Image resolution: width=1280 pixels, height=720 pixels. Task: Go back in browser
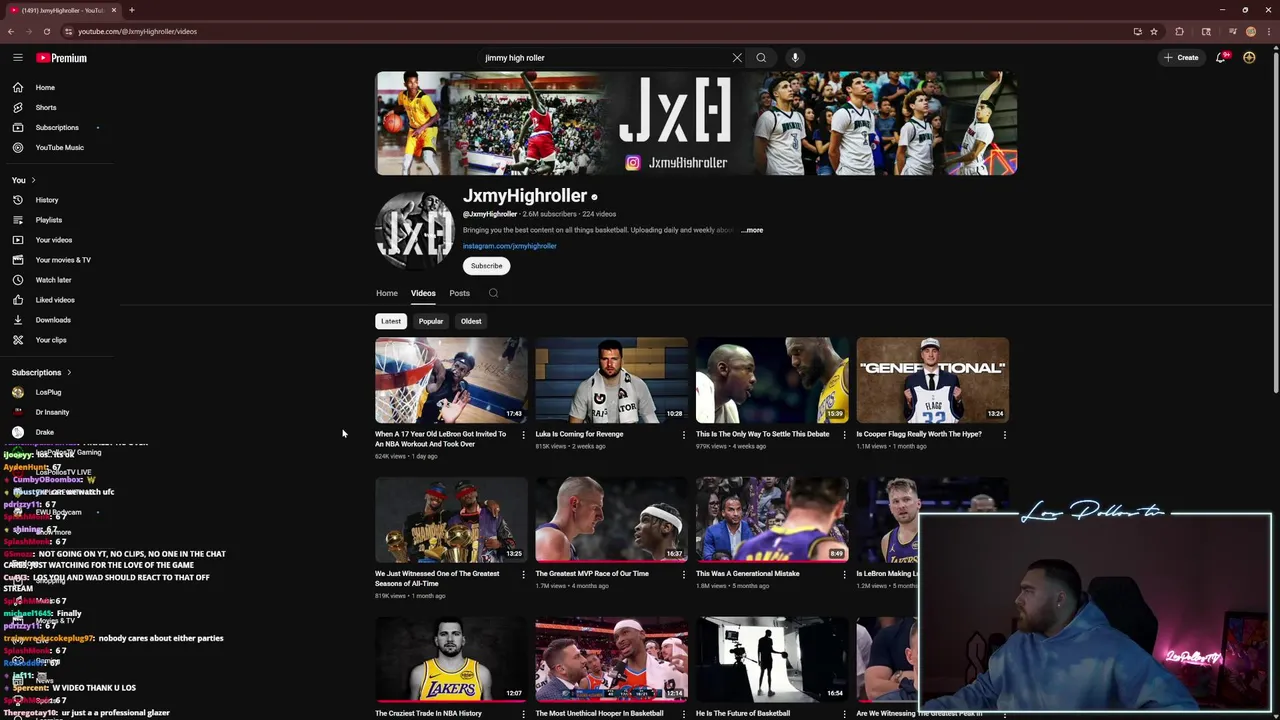pos(11,31)
